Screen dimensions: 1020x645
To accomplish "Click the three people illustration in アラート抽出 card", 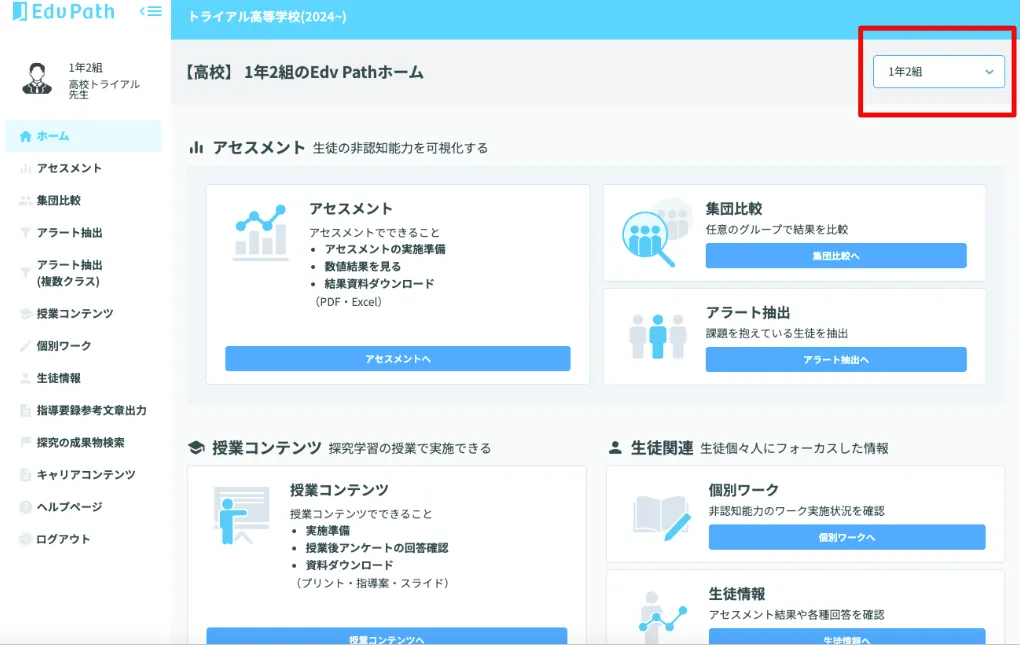I will tap(658, 336).
